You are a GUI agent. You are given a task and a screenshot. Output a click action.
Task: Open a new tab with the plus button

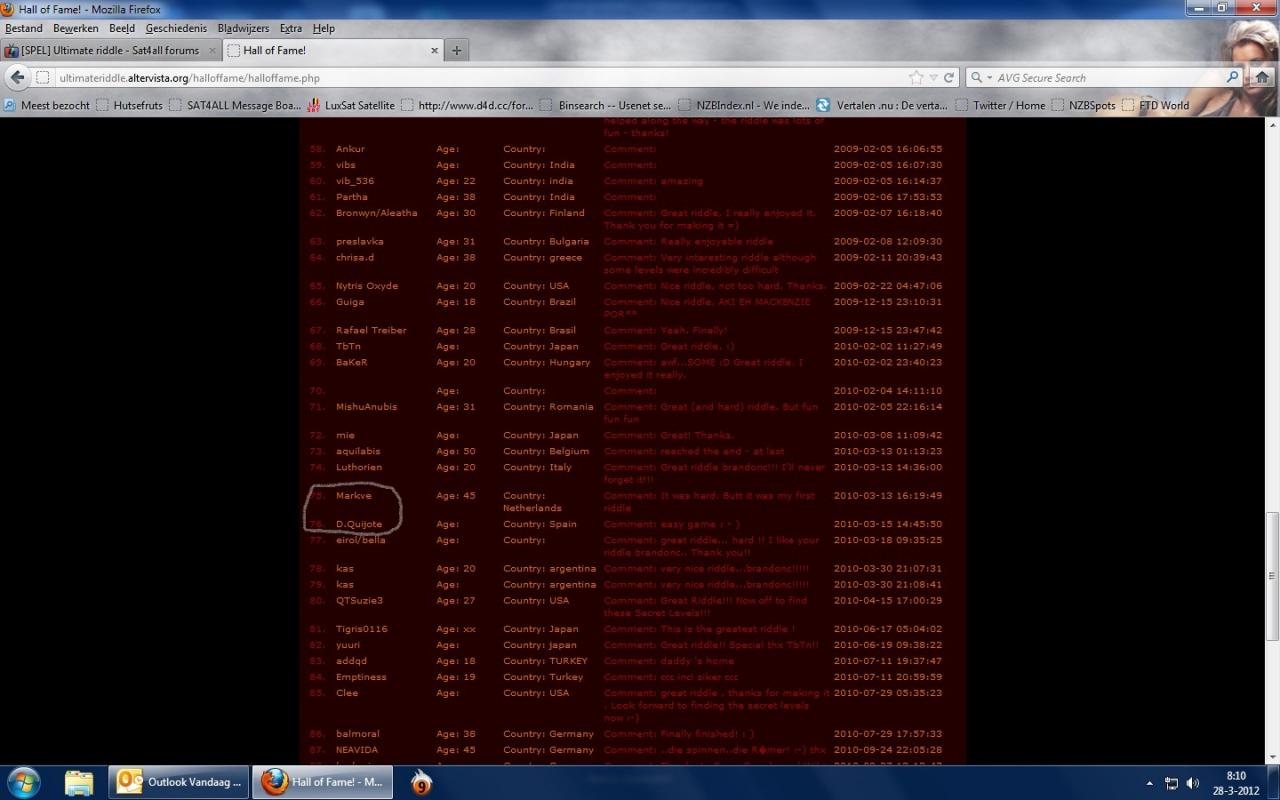point(456,50)
